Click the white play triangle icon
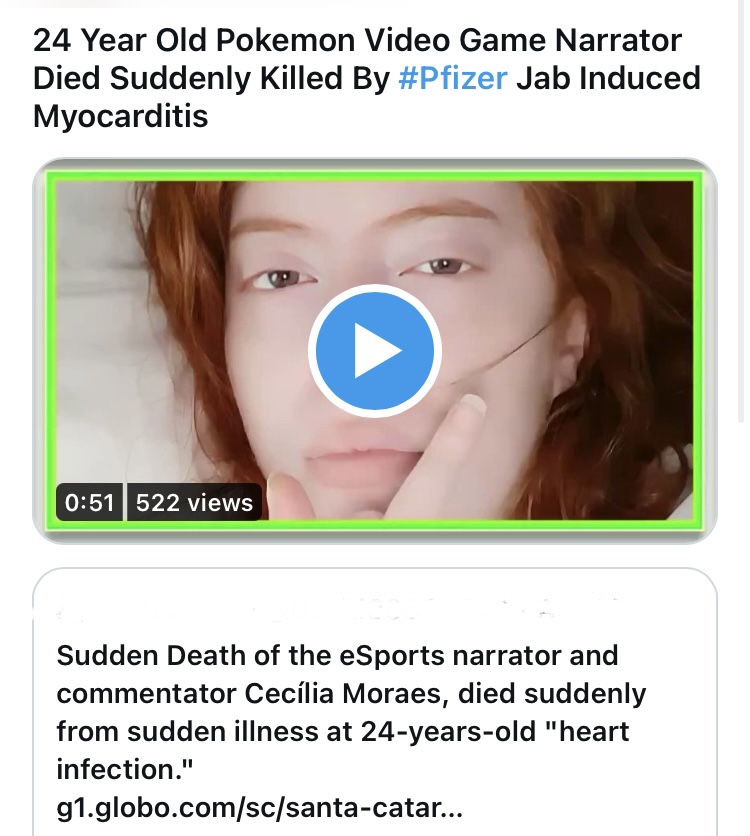Viewport: 750px width, 836px height. click(x=377, y=350)
